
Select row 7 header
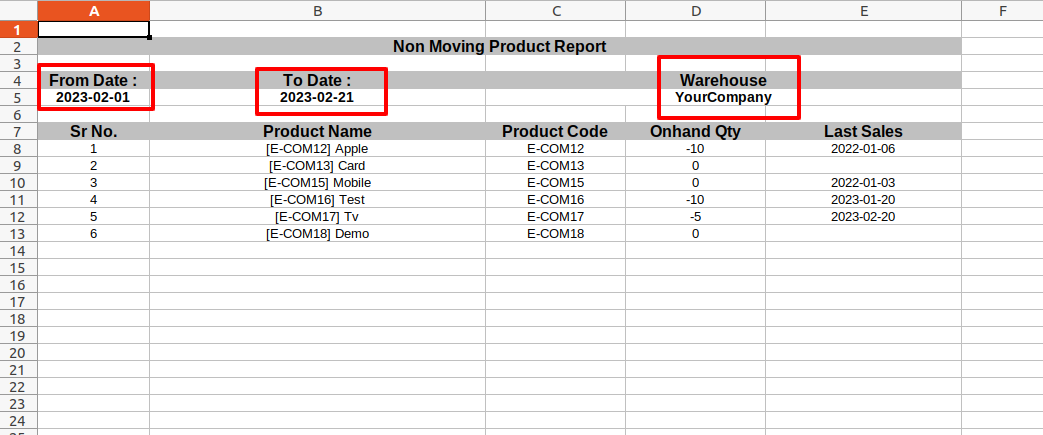19,132
